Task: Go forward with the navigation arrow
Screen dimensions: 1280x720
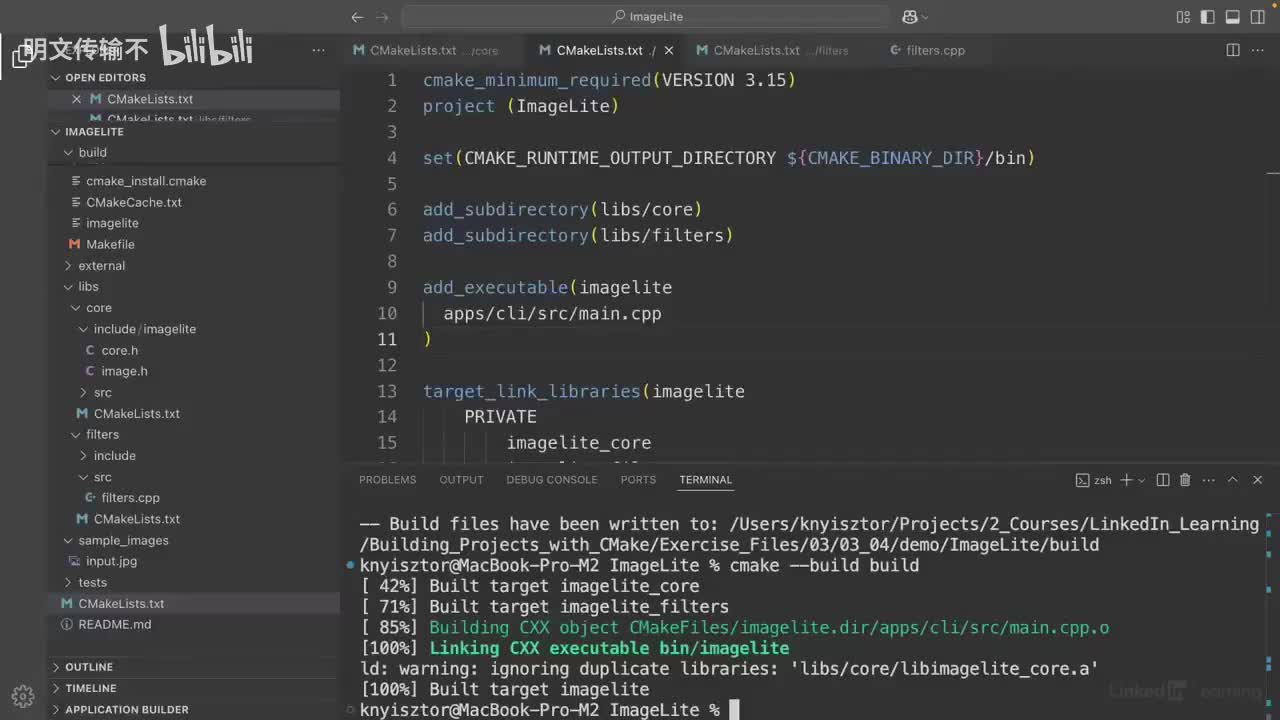Action: [381, 17]
